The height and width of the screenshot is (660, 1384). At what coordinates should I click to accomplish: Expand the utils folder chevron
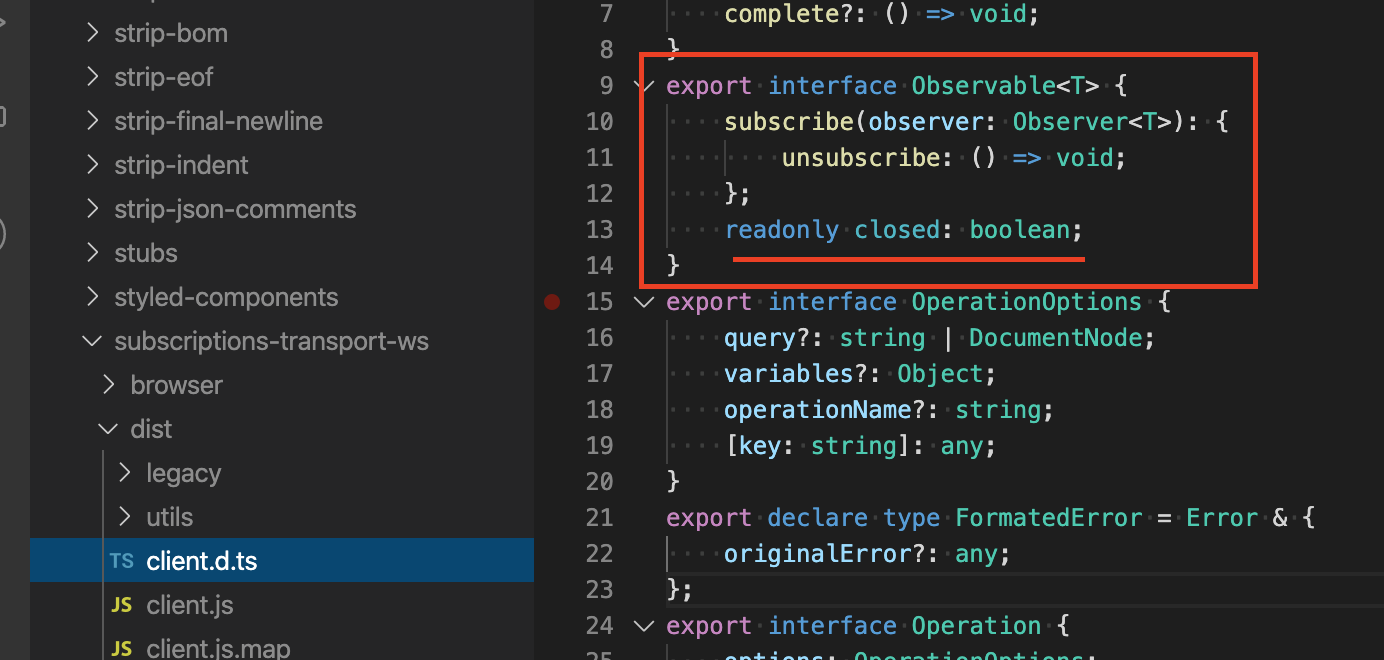pyautogui.click(x=125, y=517)
